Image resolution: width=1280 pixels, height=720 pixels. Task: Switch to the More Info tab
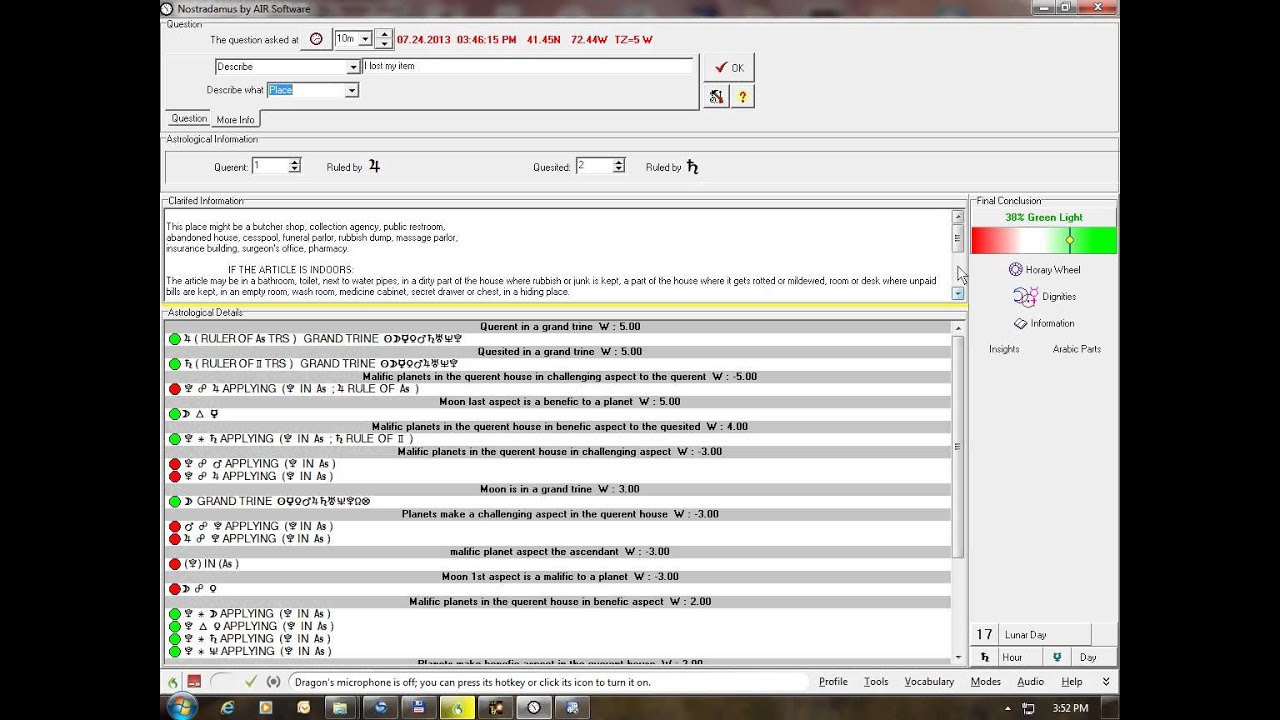(x=236, y=119)
